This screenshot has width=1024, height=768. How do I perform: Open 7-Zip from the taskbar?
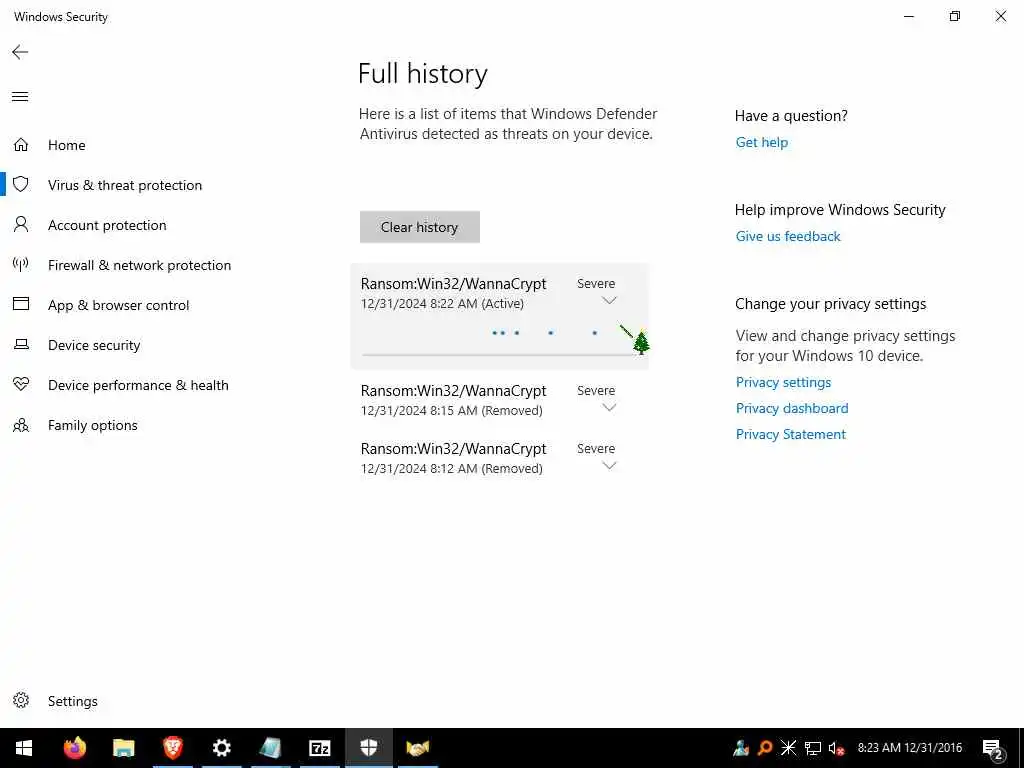320,748
